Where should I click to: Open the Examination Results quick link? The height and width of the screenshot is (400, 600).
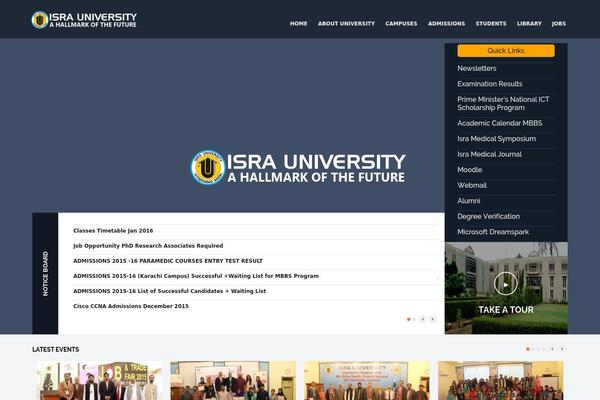[490, 84]
